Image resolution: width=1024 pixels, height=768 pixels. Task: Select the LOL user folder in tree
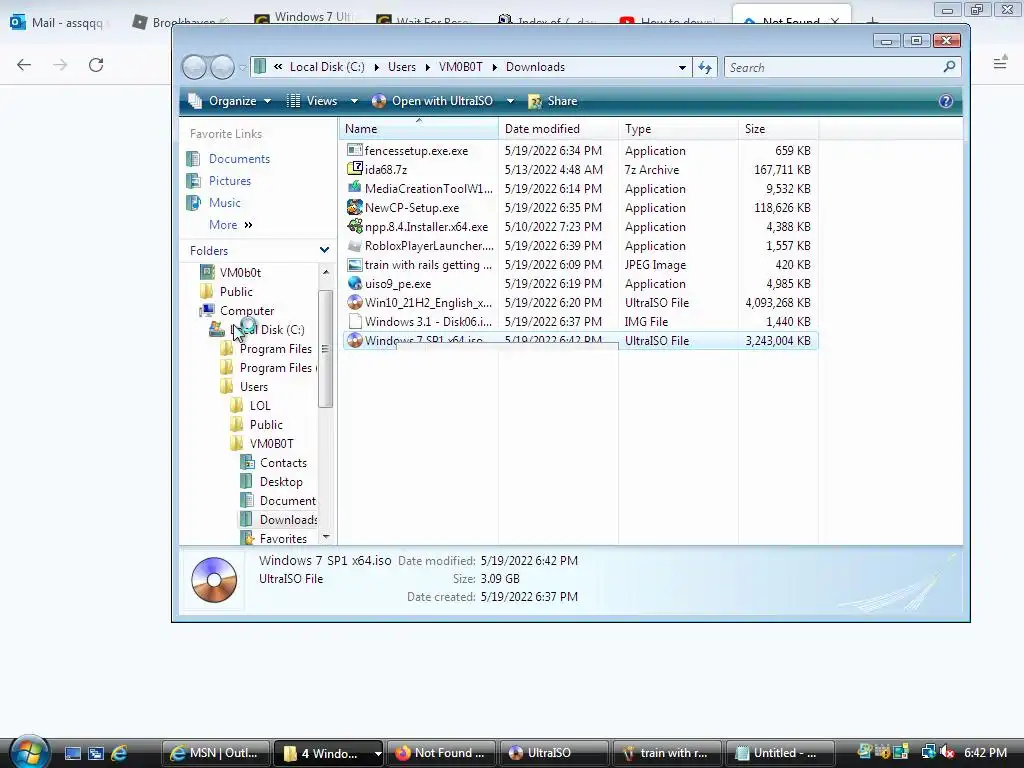[x=260, y=406]
